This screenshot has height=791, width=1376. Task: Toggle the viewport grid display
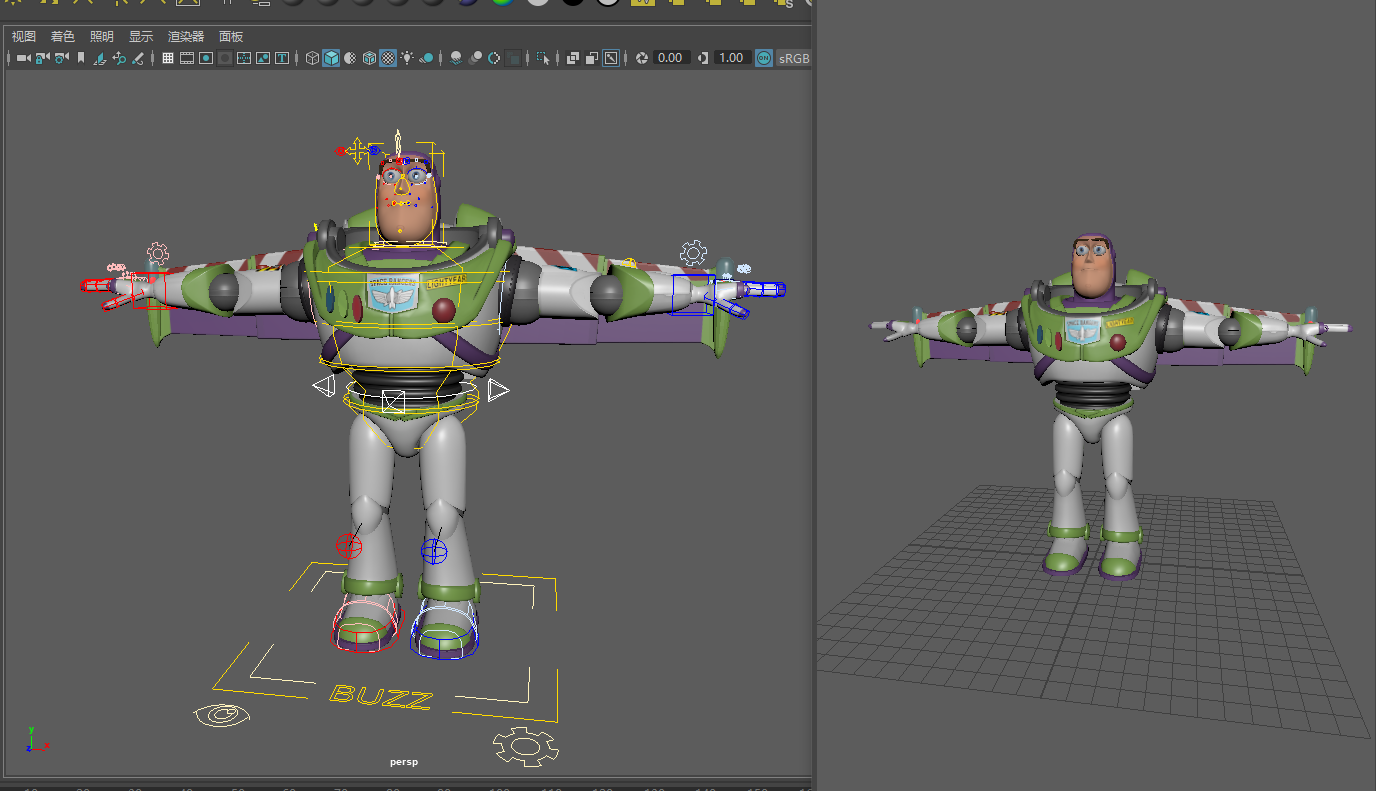pyautogui.click(x=168, y=58)
